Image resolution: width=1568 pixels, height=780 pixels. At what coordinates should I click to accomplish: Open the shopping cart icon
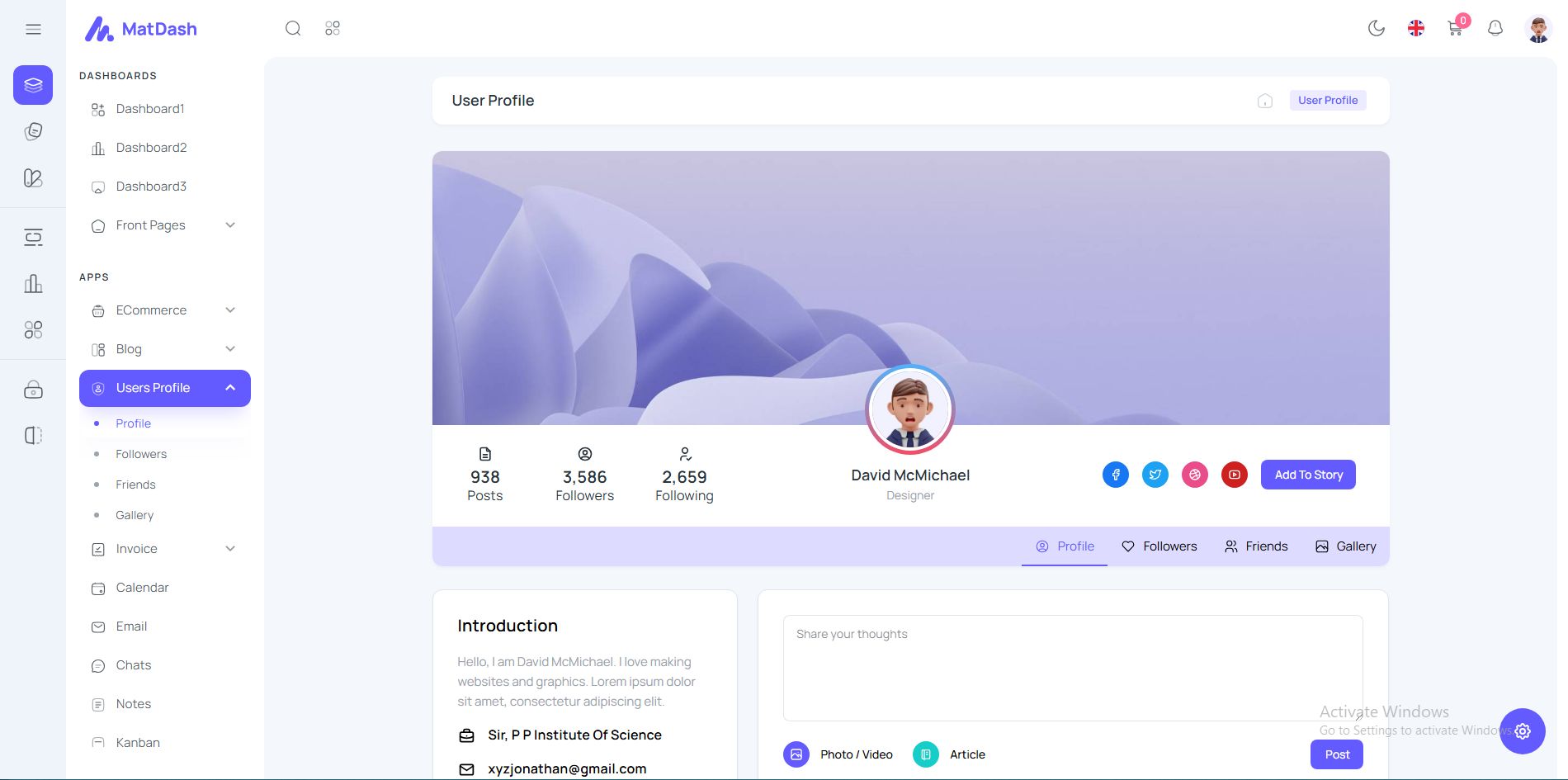[x=1456, y=28]
